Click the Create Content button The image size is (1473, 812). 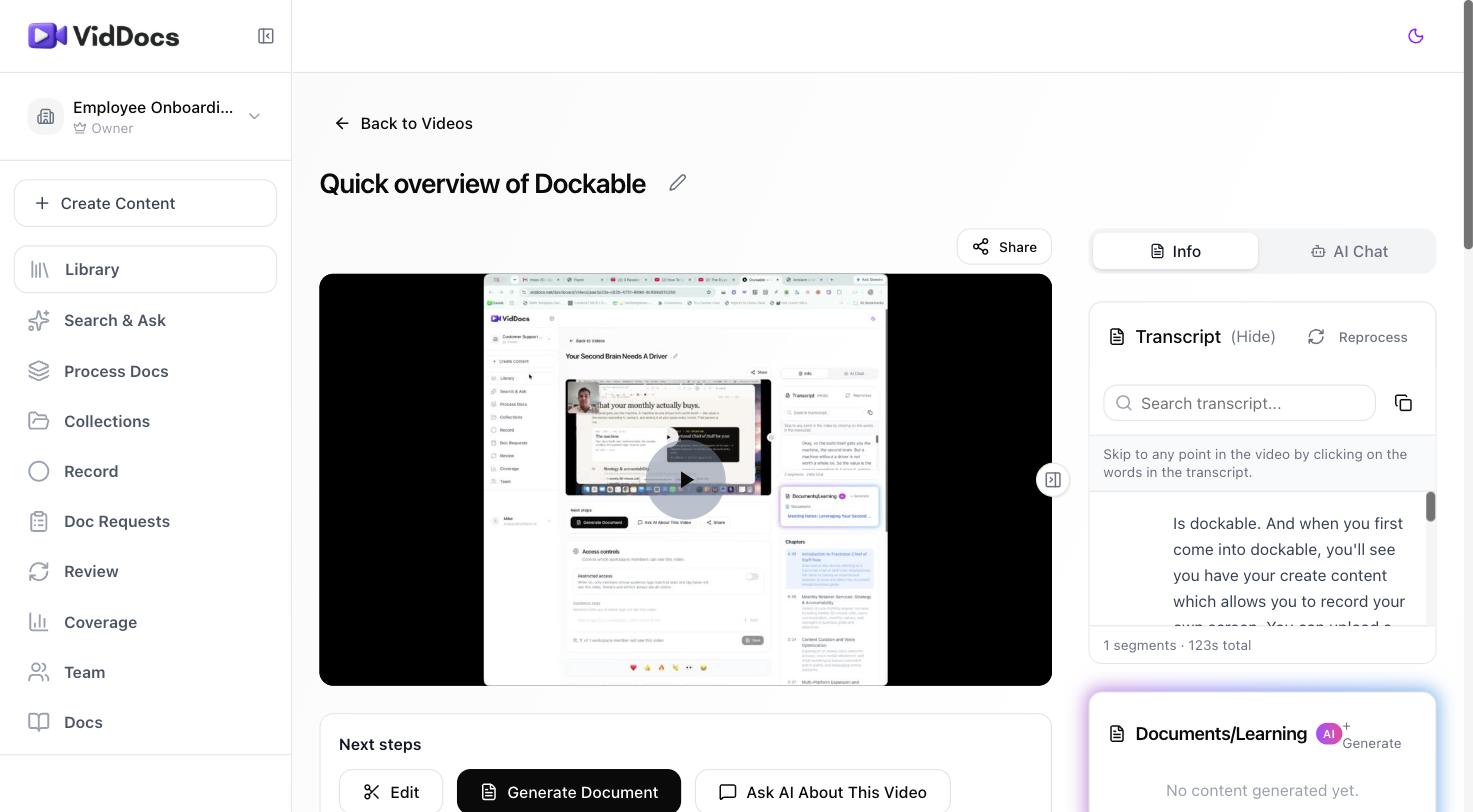145,203
